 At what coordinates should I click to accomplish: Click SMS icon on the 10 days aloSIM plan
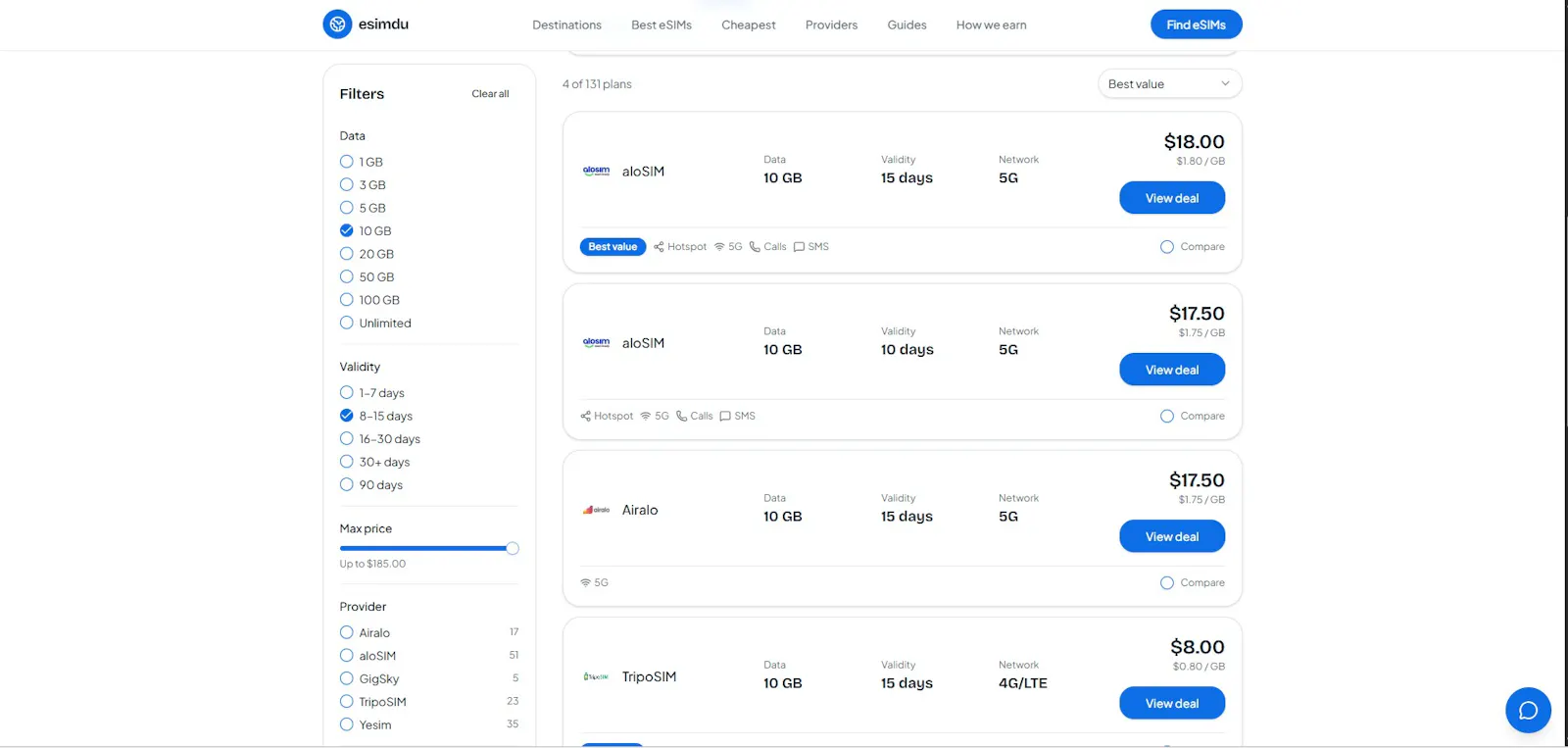[725, 416]
